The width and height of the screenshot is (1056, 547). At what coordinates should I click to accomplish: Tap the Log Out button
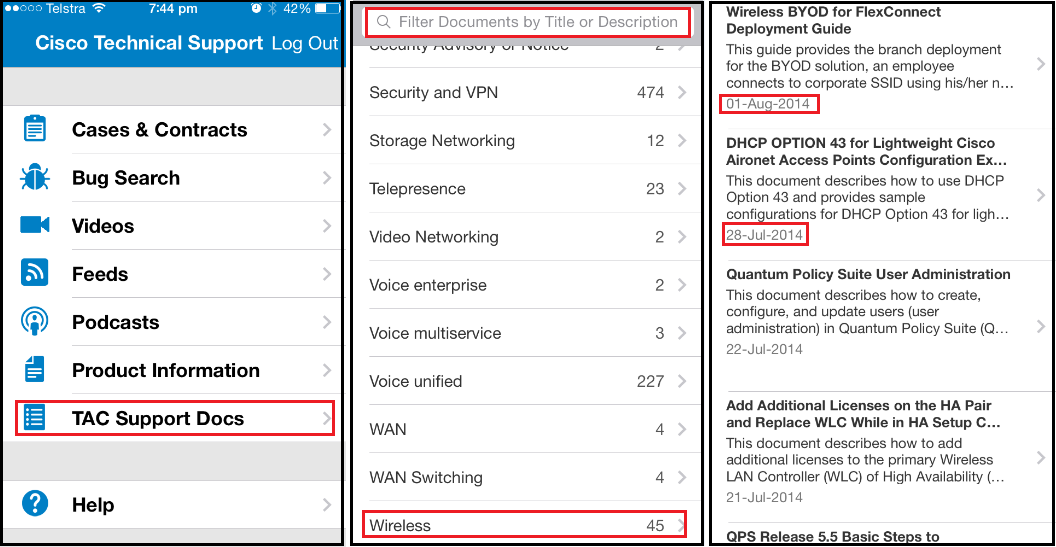(x=304, y=44)
